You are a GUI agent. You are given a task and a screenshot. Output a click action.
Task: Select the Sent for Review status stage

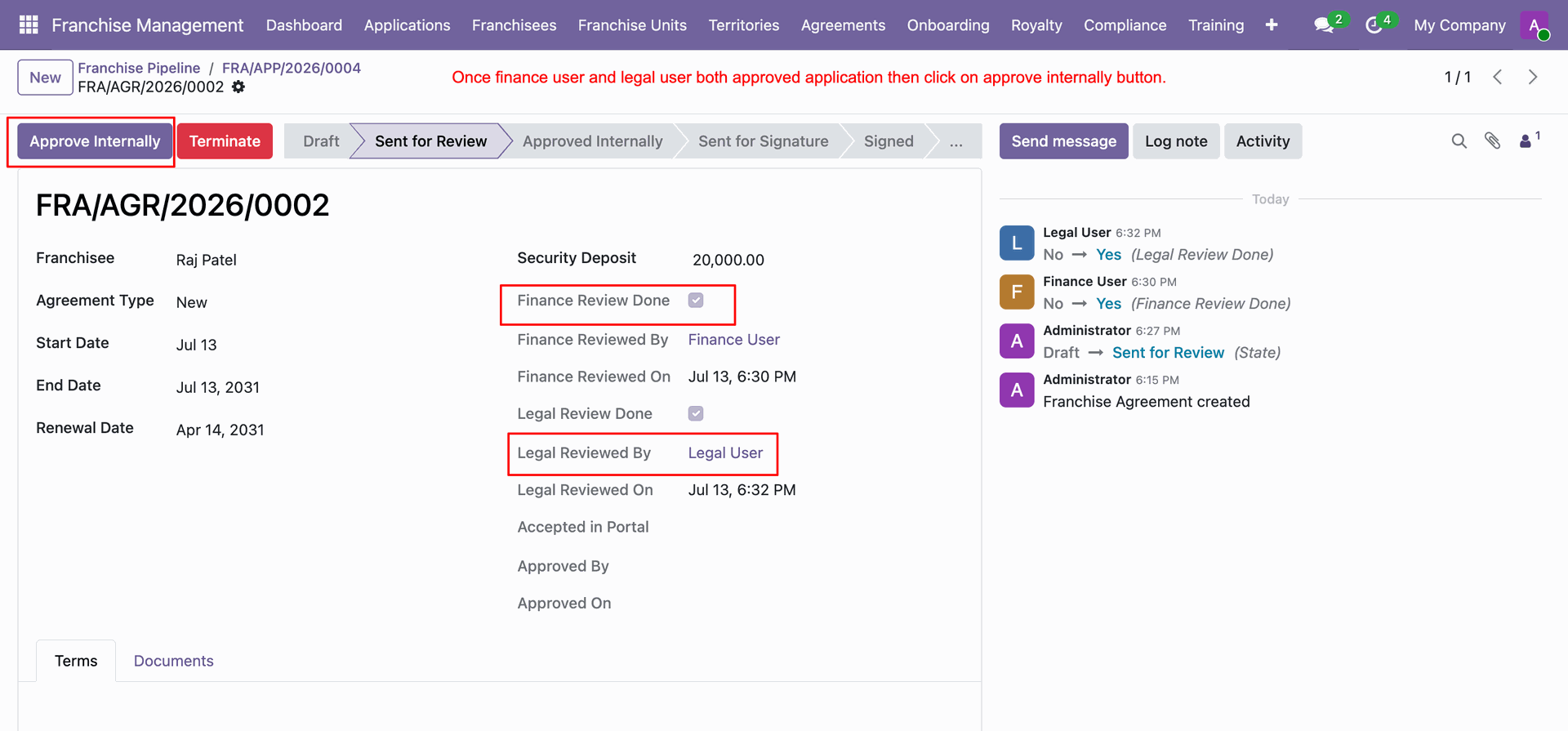coord(430,141)
